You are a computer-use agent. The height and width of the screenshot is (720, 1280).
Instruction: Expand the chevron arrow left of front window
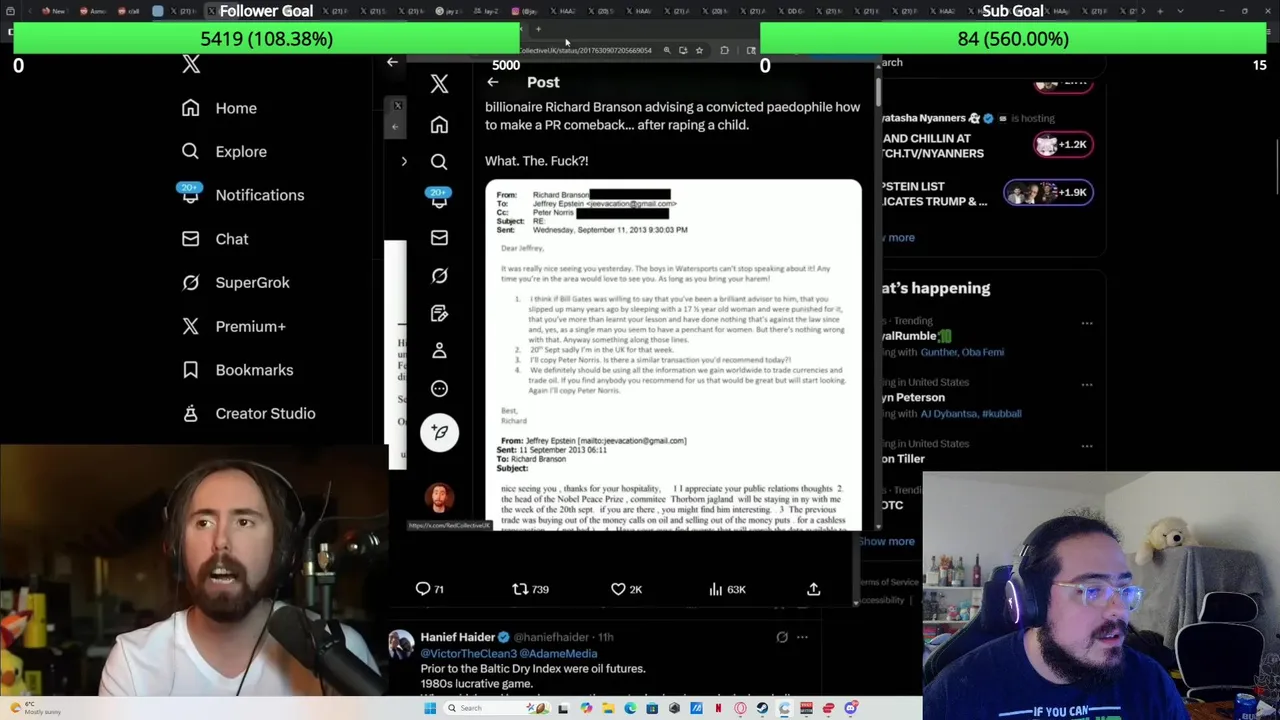point(404,161)
